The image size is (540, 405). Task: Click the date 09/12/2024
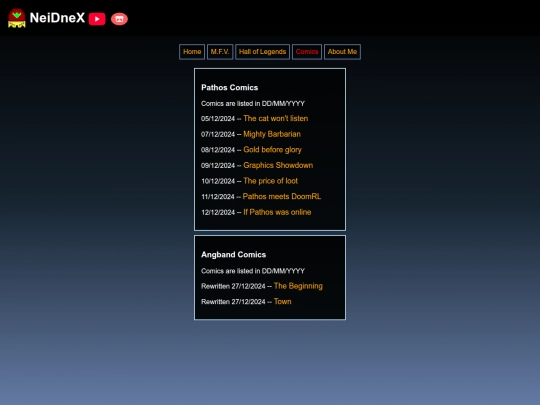click(x=218, y=166)
